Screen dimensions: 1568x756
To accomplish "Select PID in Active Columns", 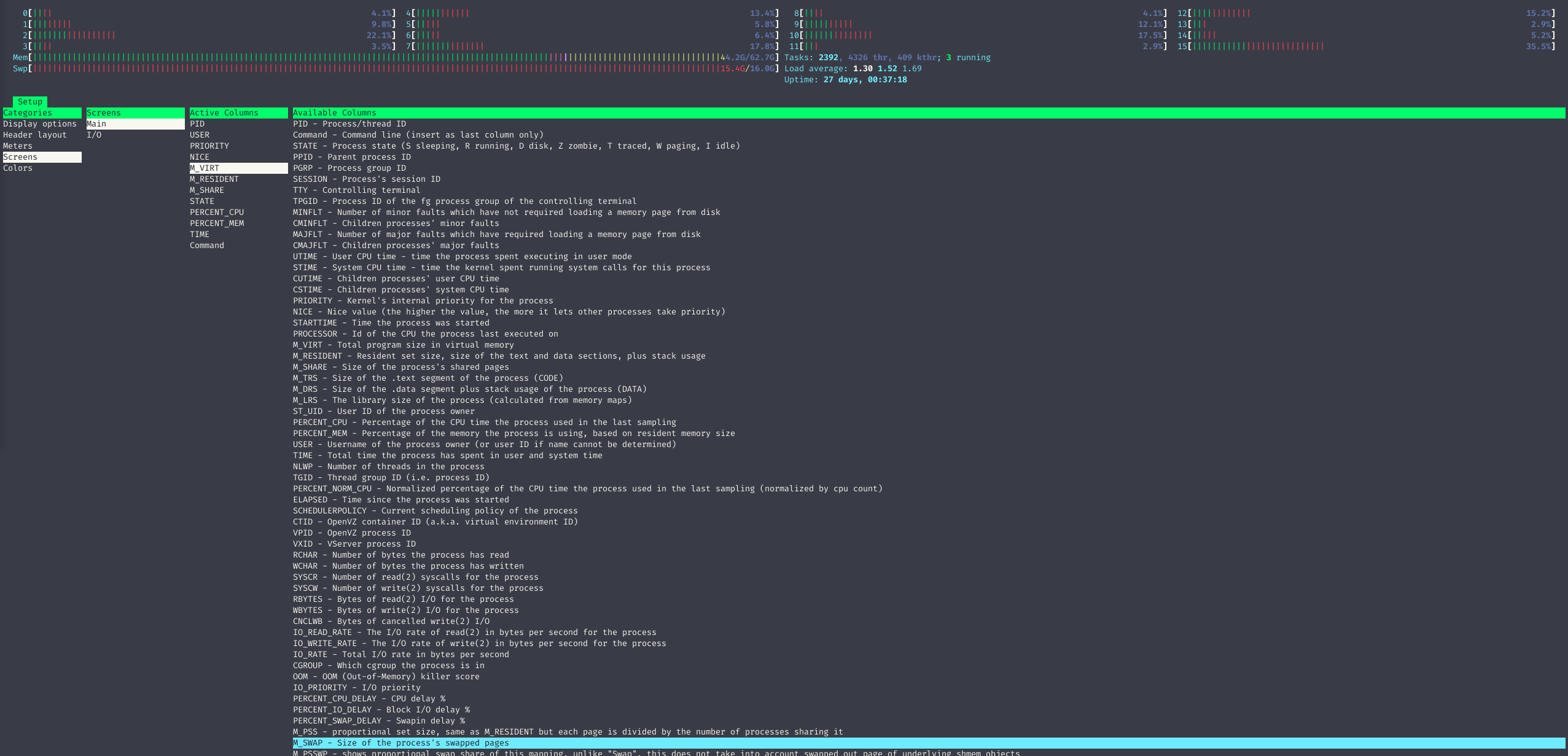I will [197, 124].
